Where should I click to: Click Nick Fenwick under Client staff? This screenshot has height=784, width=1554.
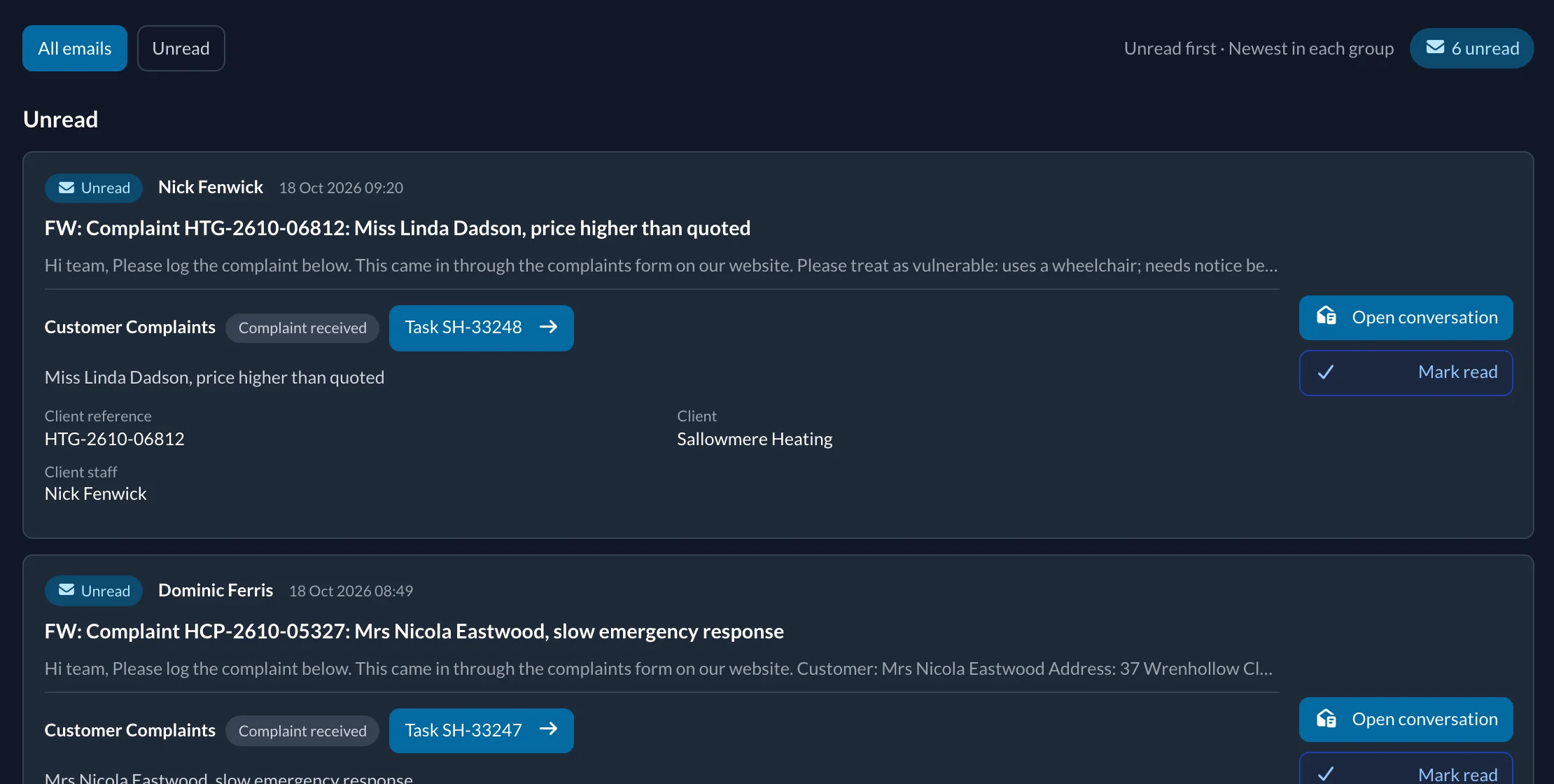[x=95, y=493]
